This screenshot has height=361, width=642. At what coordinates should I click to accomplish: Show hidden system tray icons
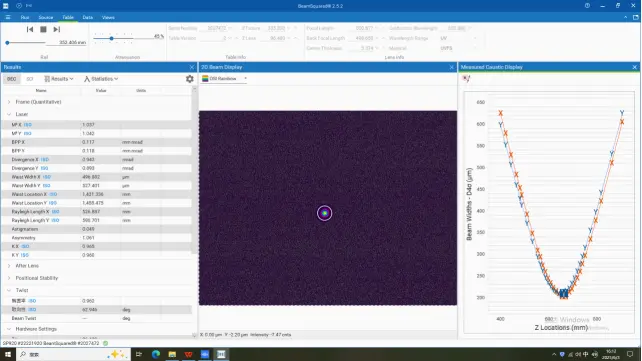[x=554, y=354]
